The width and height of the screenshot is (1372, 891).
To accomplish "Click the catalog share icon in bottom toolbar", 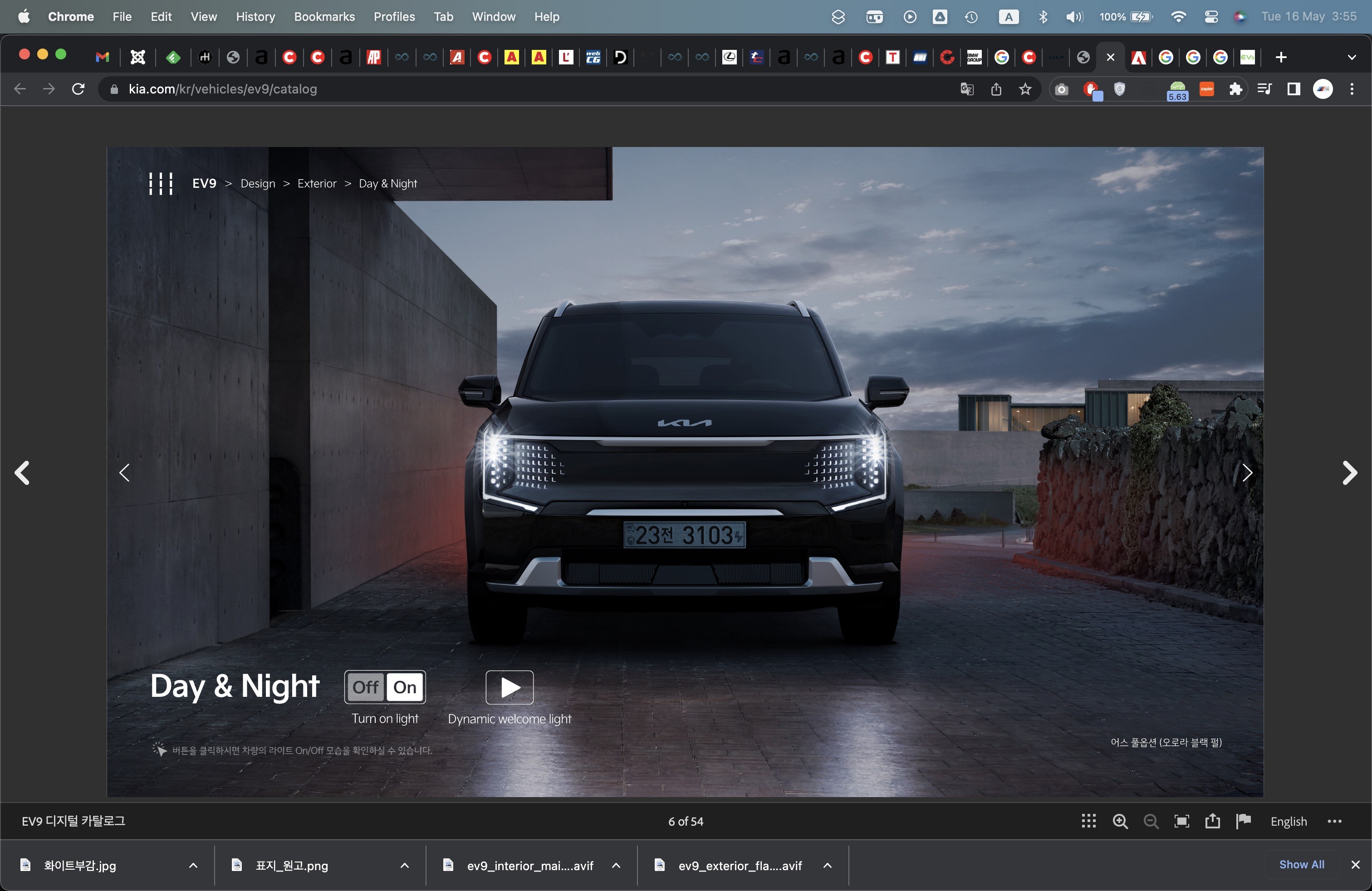I will pos(1212,821).
